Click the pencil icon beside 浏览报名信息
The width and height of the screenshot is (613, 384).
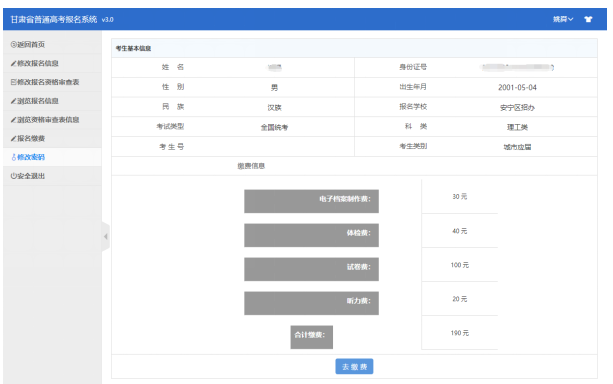(14, 101)
